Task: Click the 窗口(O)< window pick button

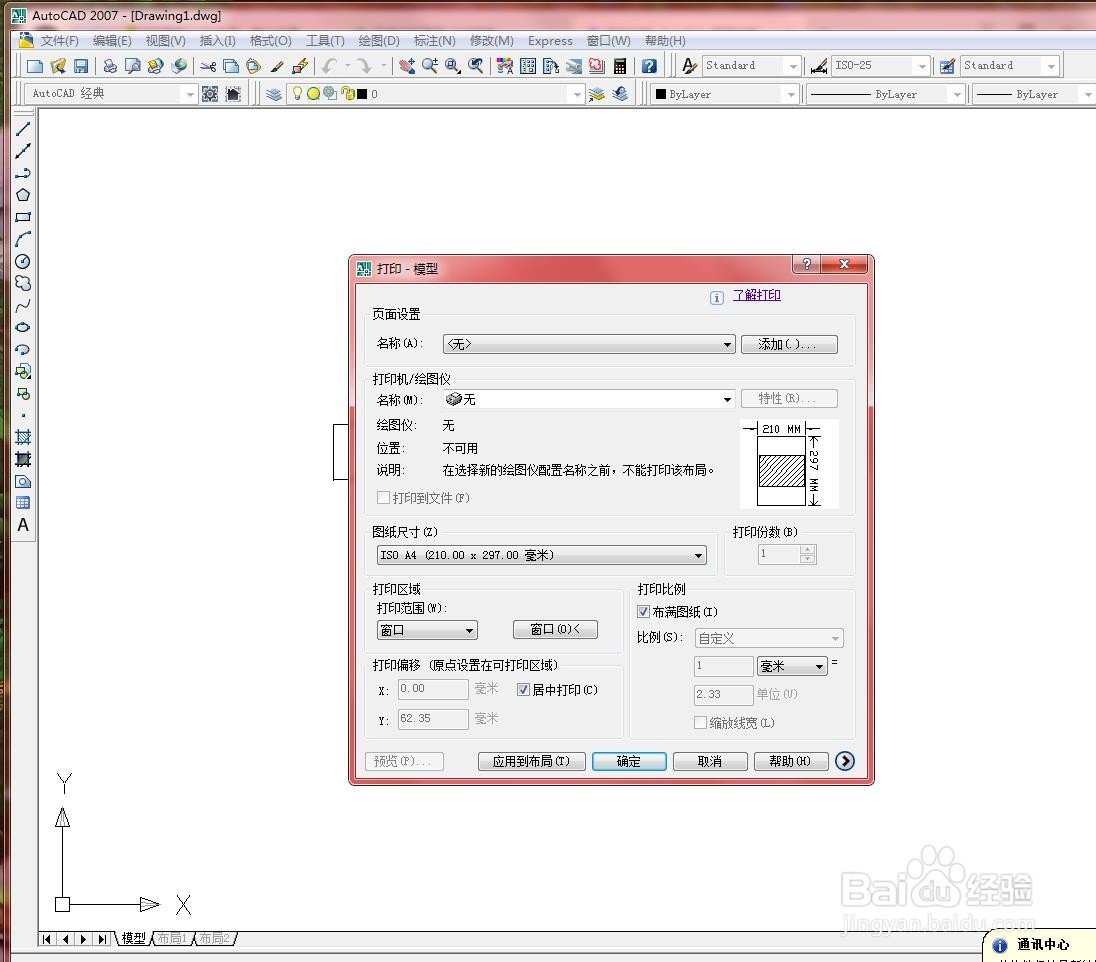Action: 555,629
